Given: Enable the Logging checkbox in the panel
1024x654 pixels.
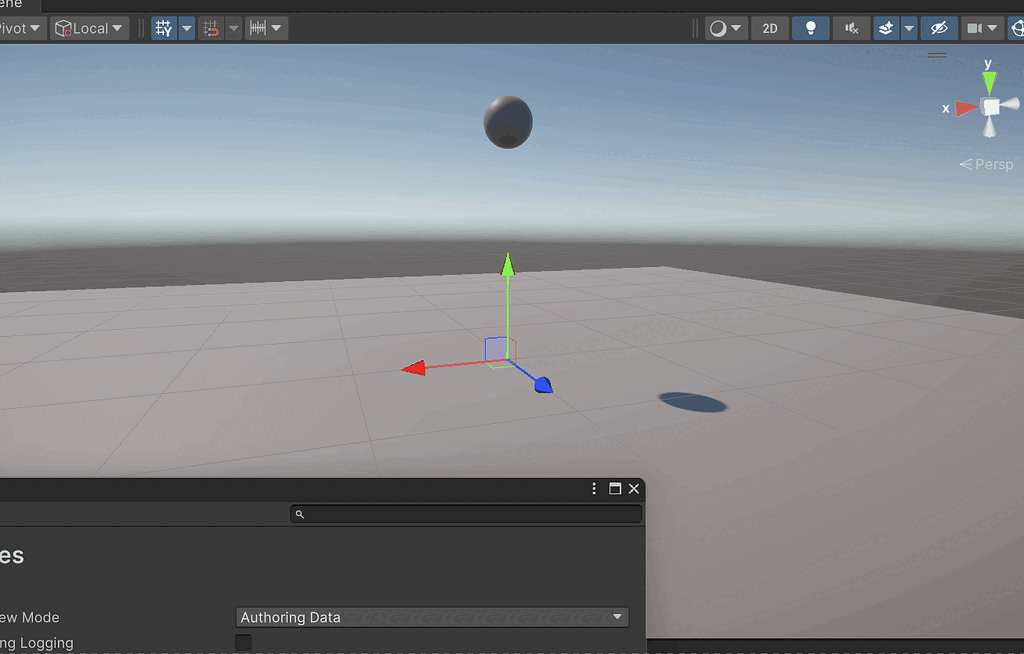Looking at the screenshot, I should click(x=243, y=643).
